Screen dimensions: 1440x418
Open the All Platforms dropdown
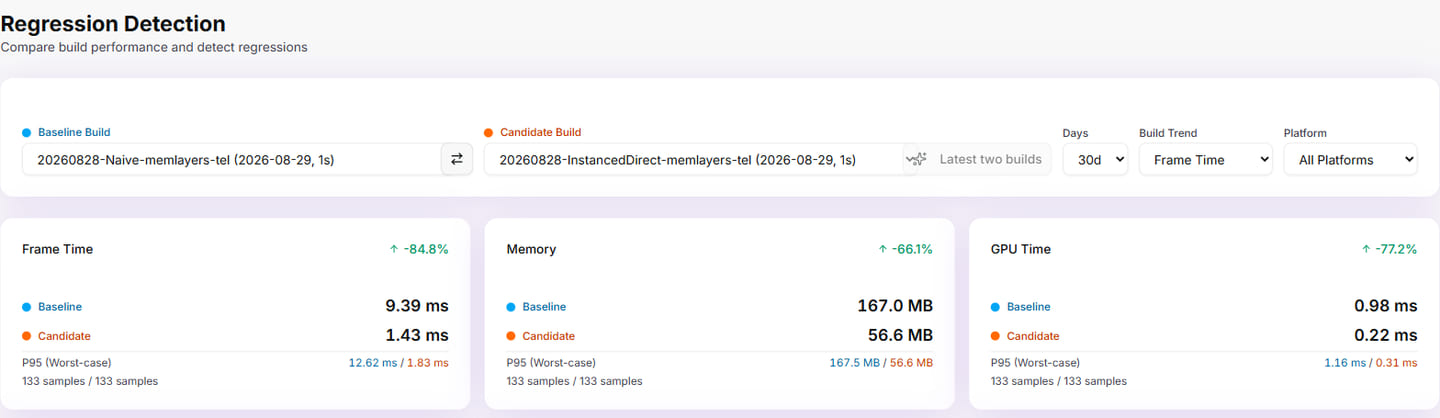(1350, 159)
